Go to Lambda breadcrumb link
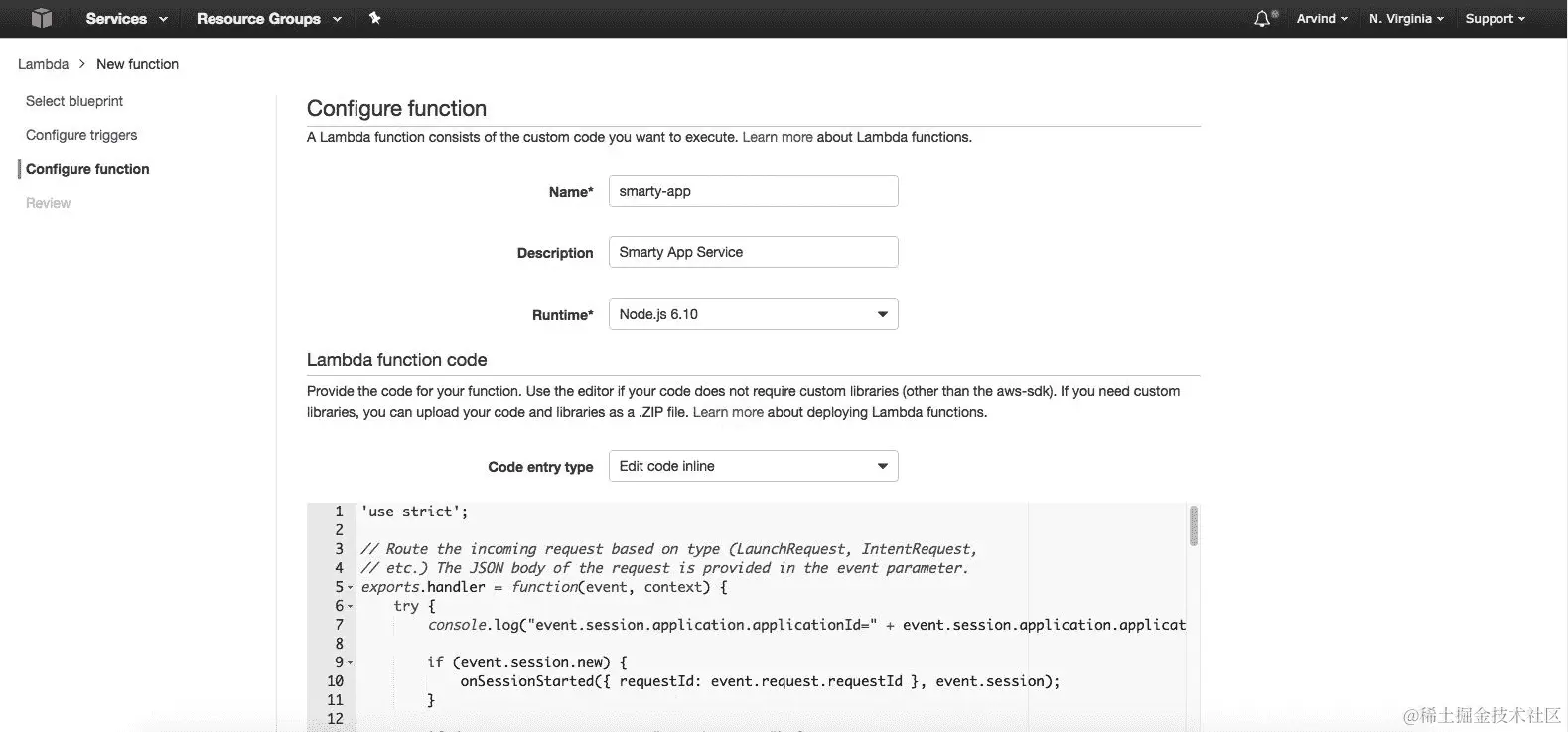 point(44,64)
